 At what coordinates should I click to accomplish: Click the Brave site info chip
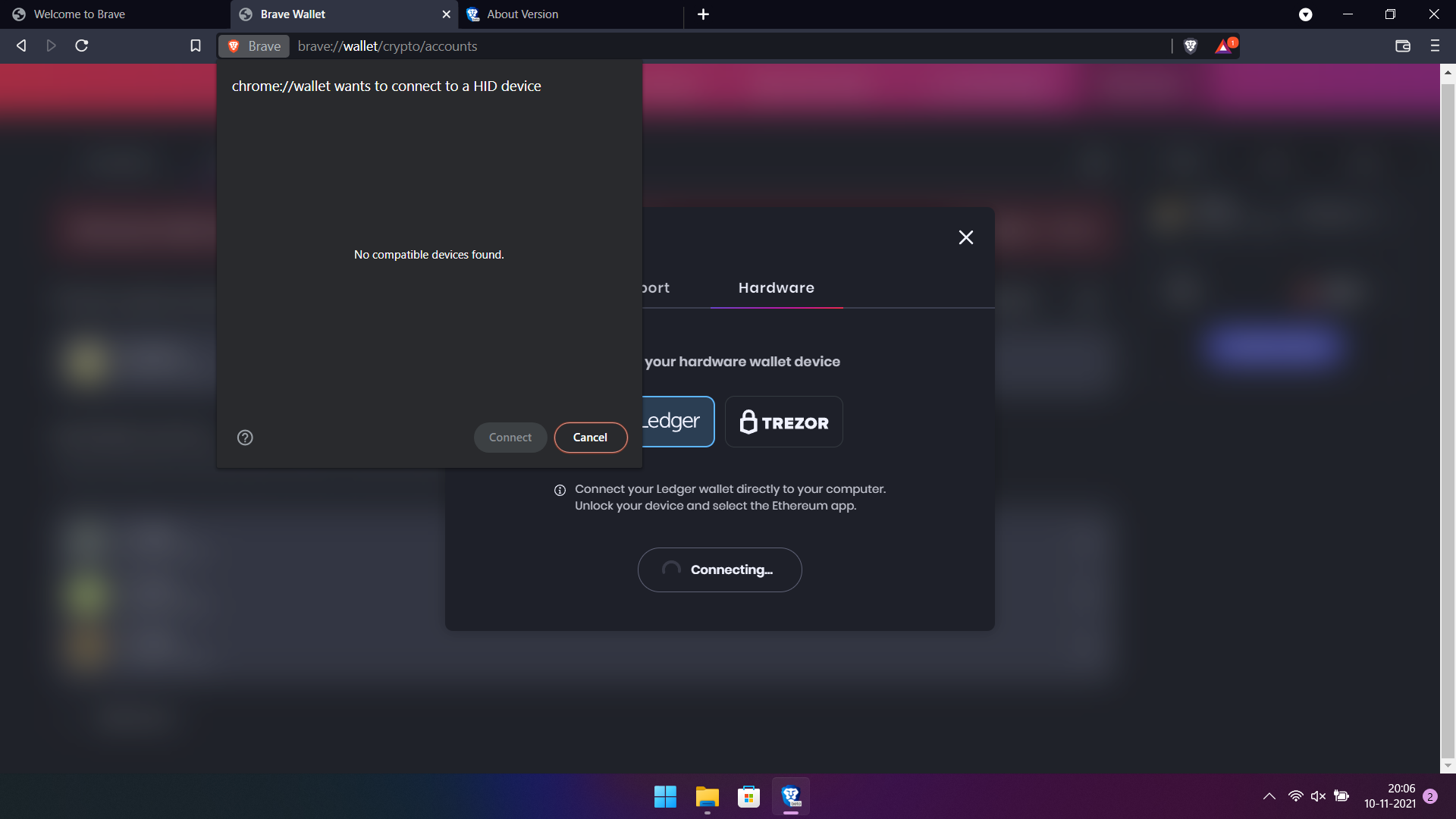pos(255,46)
